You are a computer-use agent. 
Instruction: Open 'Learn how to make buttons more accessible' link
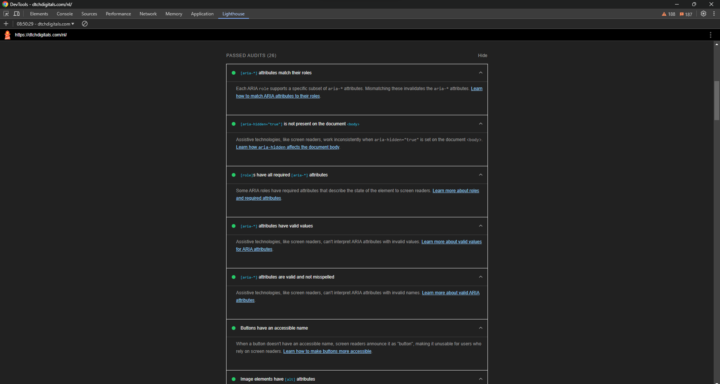327,351
